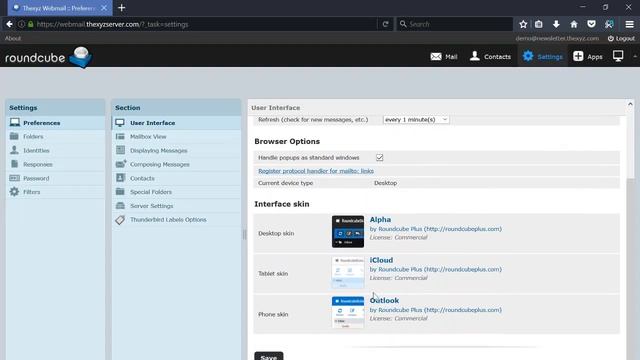
Task: Select the Outlook phone skin thumbnail
Action: click(348, 312)
